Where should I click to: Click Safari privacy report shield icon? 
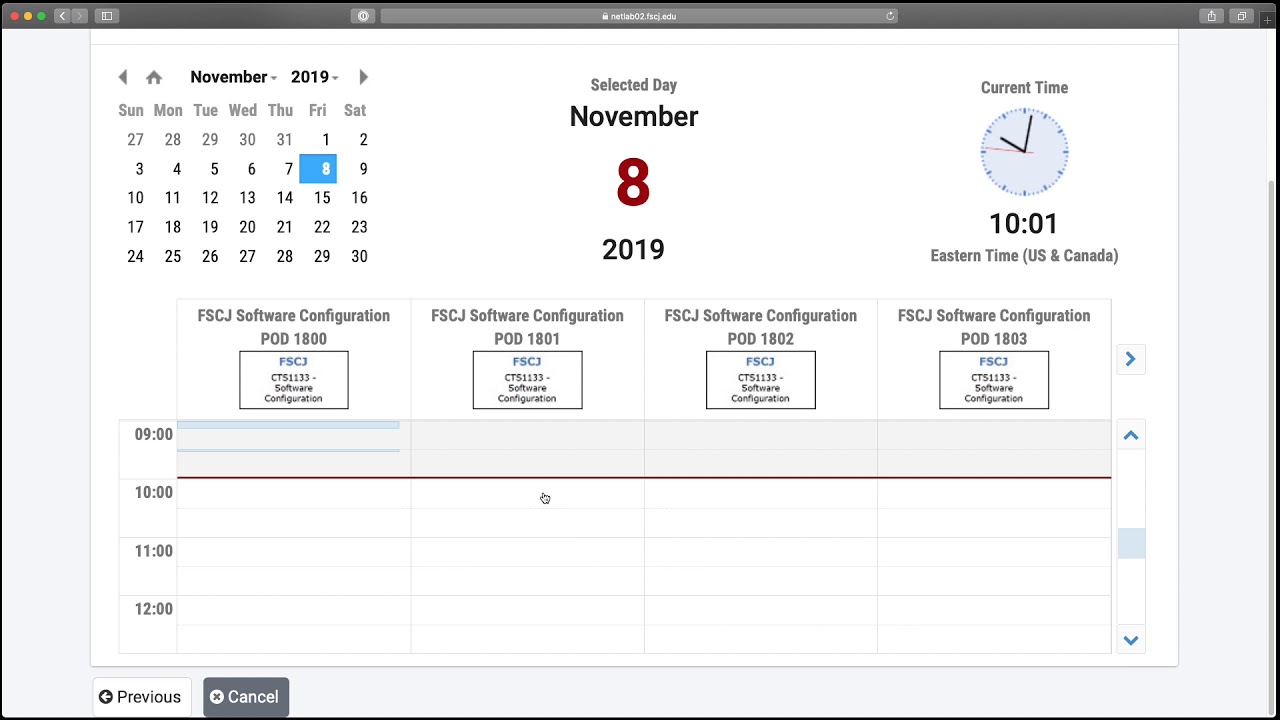click(x=363, y=16)
